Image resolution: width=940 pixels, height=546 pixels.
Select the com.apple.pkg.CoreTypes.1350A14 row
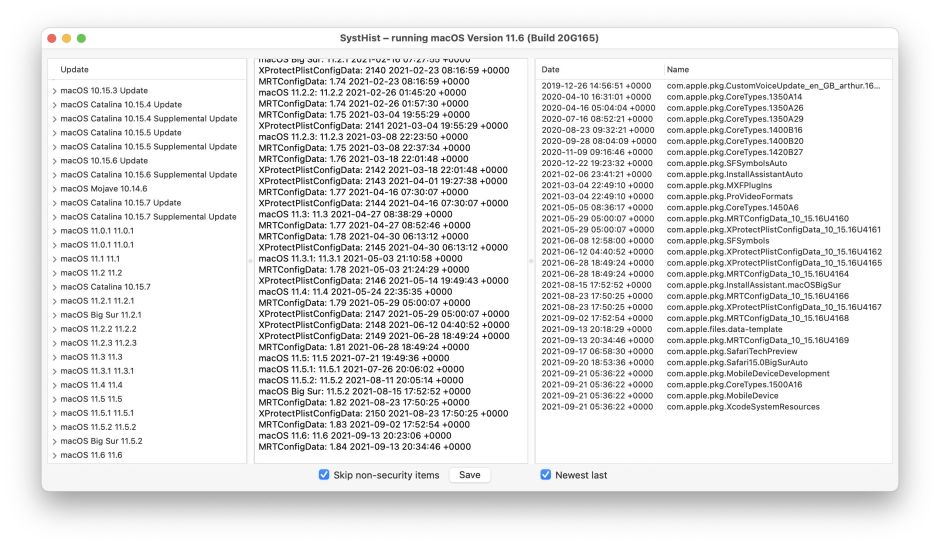[711, 96]
